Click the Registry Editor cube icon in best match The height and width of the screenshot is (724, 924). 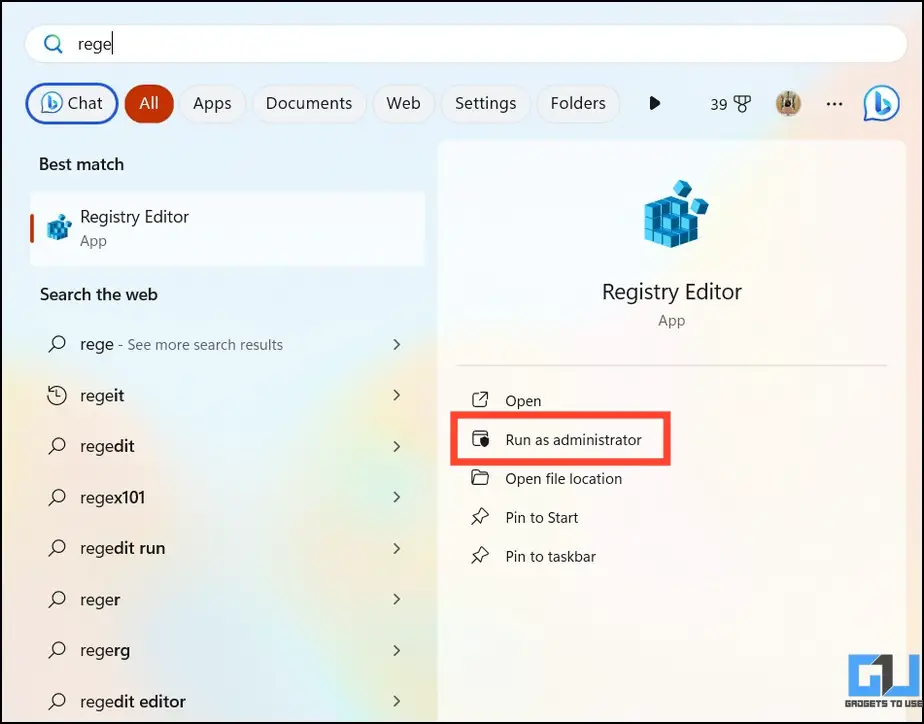coord(59,227)
